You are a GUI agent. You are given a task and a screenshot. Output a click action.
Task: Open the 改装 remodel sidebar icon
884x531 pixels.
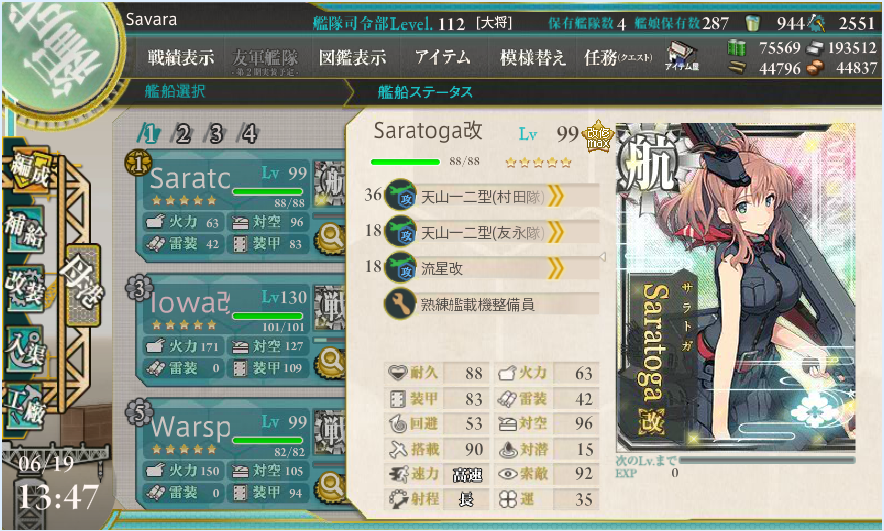(x=24, y=289)
